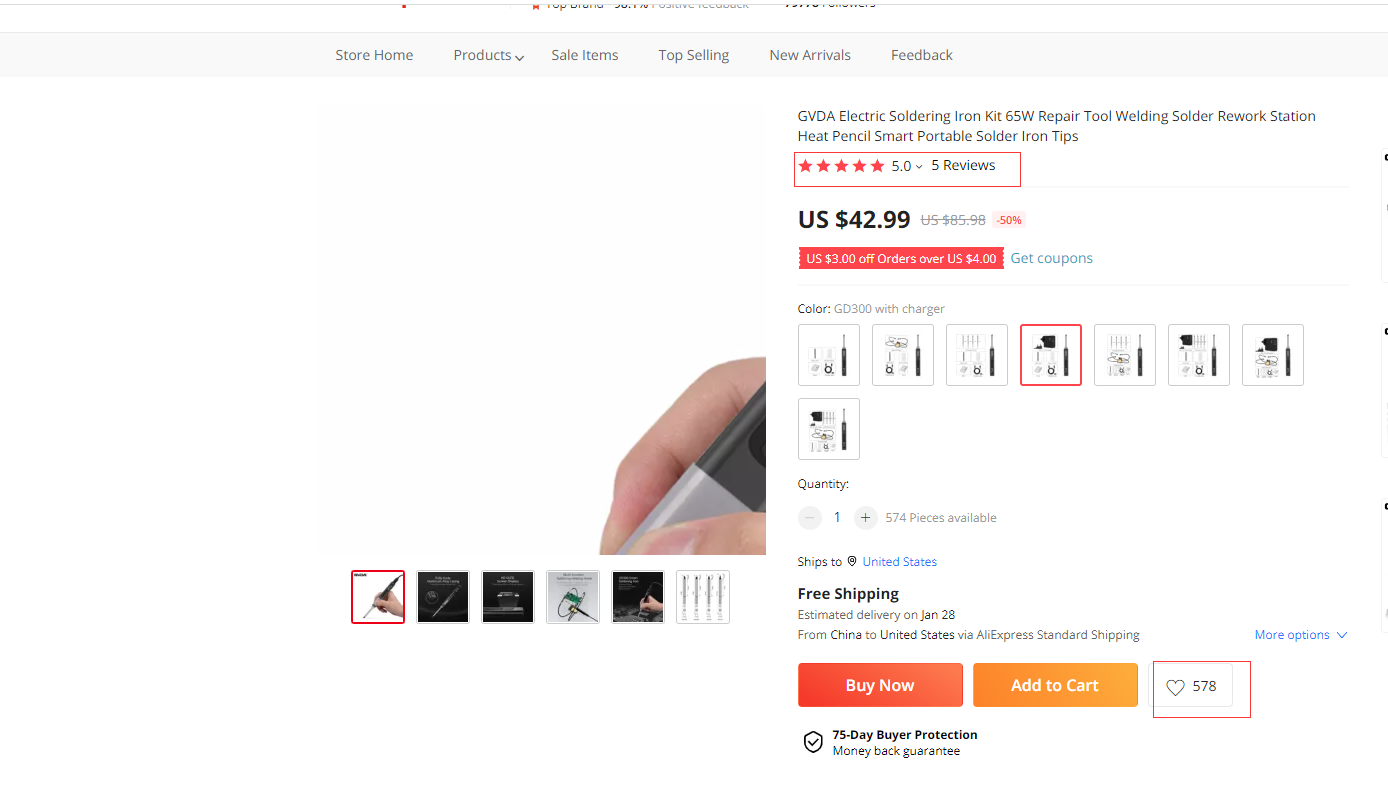Click the plus icon to increase quantity

point(866,518)
